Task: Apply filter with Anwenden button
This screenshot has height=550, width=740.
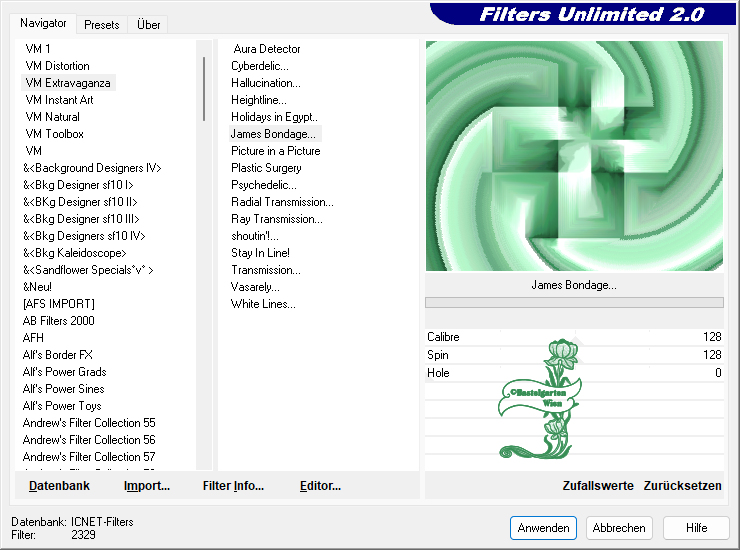Action: tap(543, 527)
